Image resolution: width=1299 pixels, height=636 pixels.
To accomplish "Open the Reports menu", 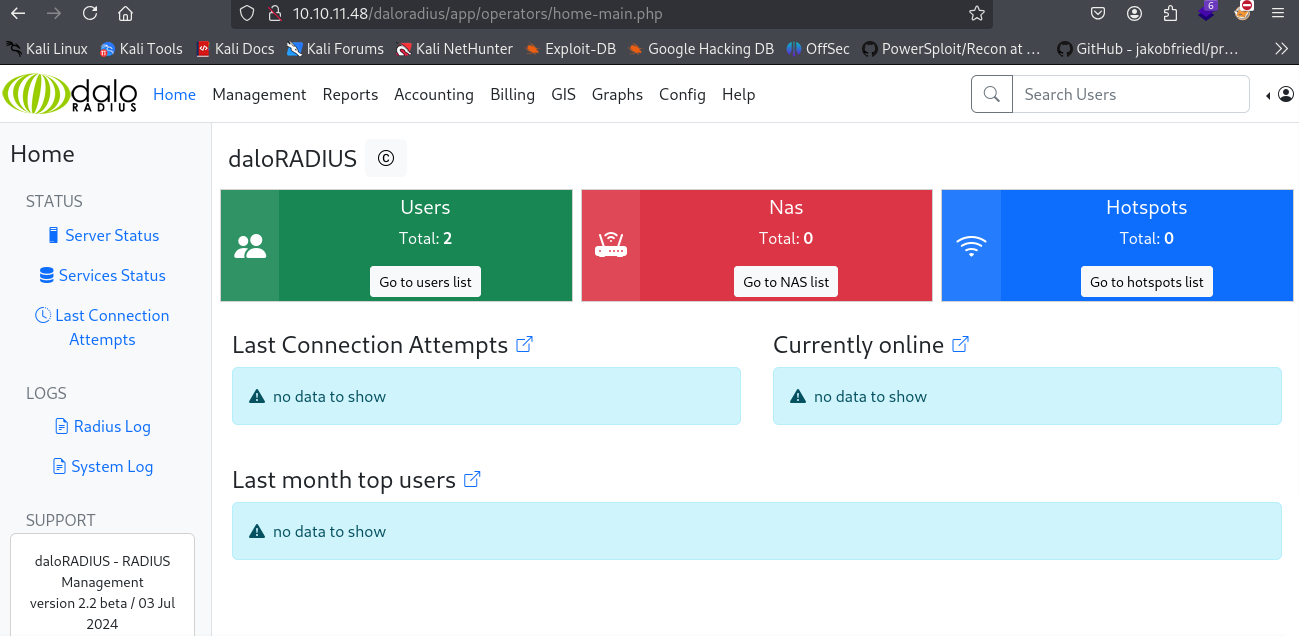I will click(350, 94).
